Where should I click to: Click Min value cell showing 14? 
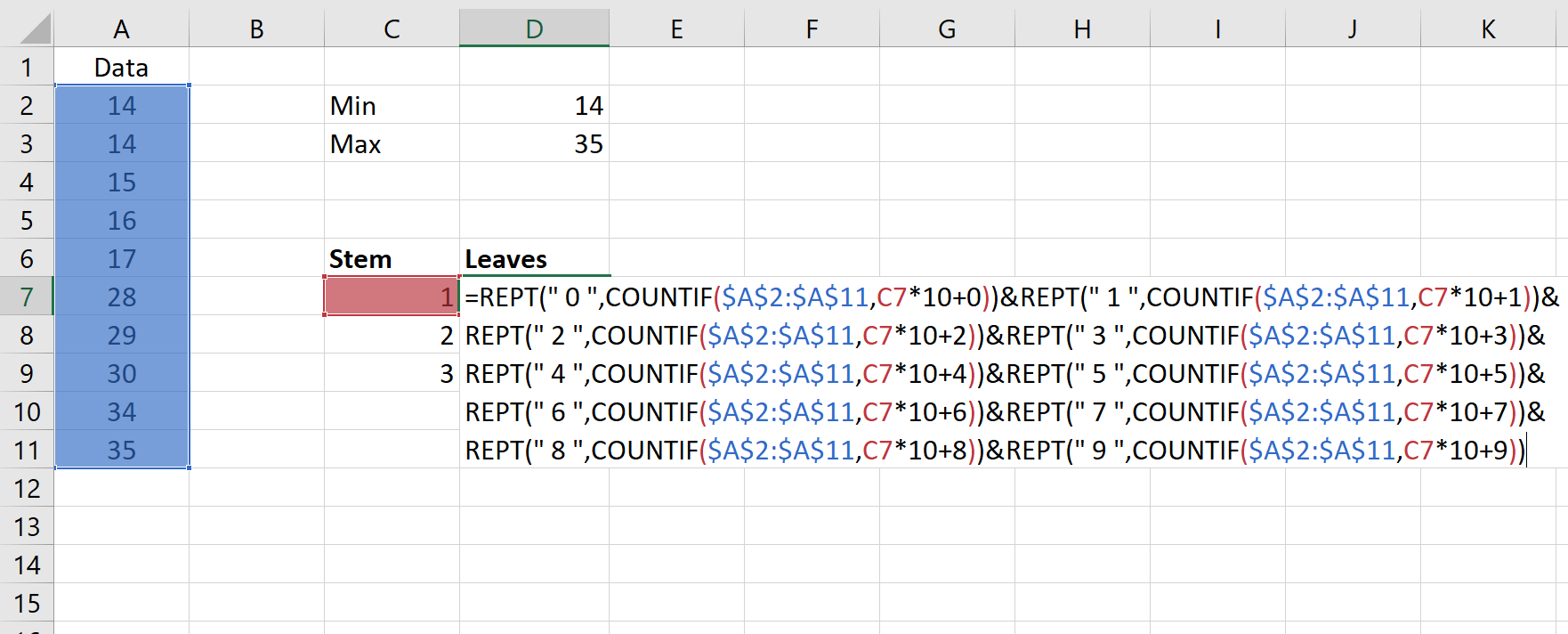[535, 105]
